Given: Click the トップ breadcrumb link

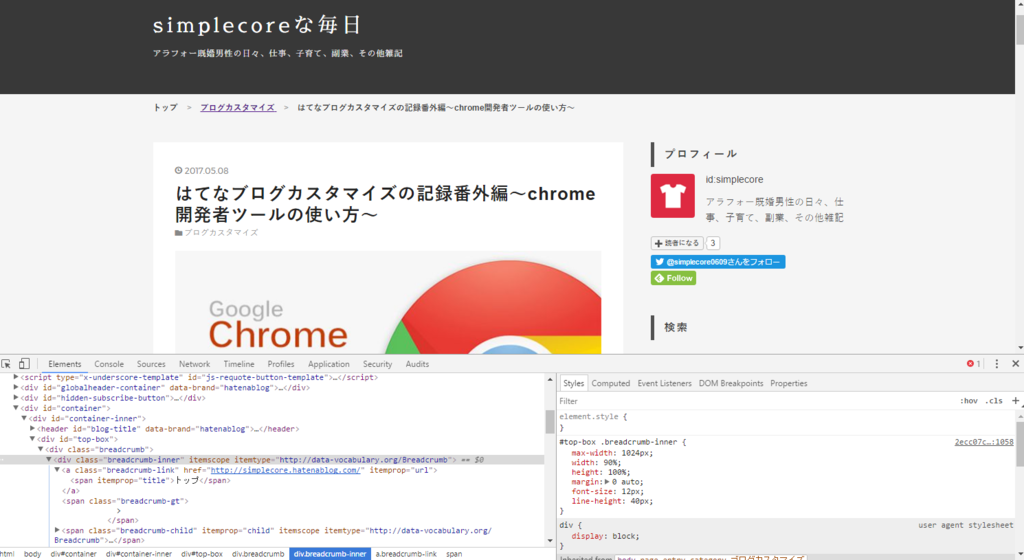Looking at the screenshot, I should click(x=165, y=108).
